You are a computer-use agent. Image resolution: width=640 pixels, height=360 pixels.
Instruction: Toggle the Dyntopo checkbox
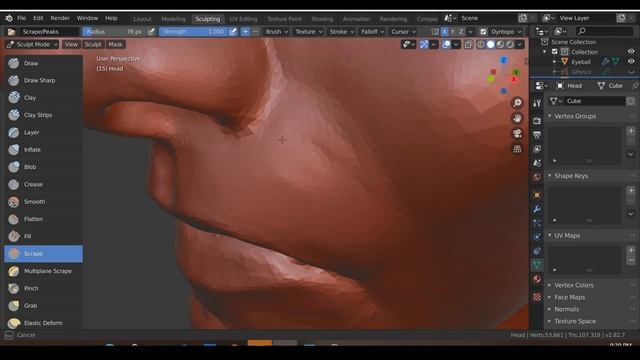coord(483,32)
